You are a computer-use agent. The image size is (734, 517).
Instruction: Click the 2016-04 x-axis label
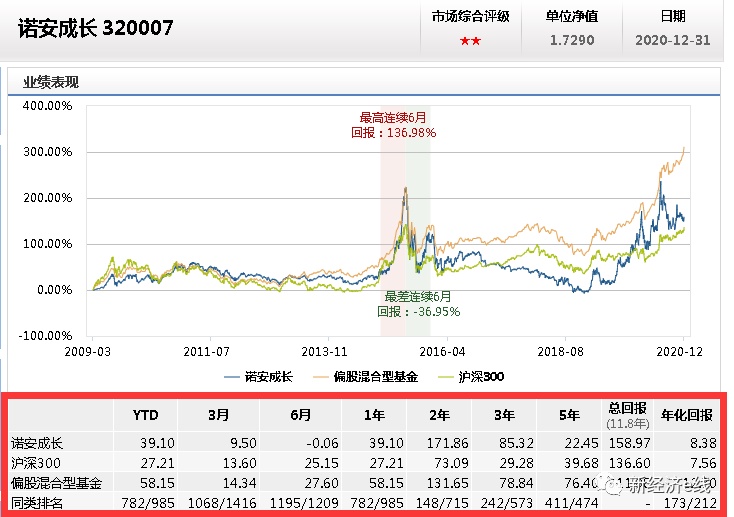(x=442, y=352)
